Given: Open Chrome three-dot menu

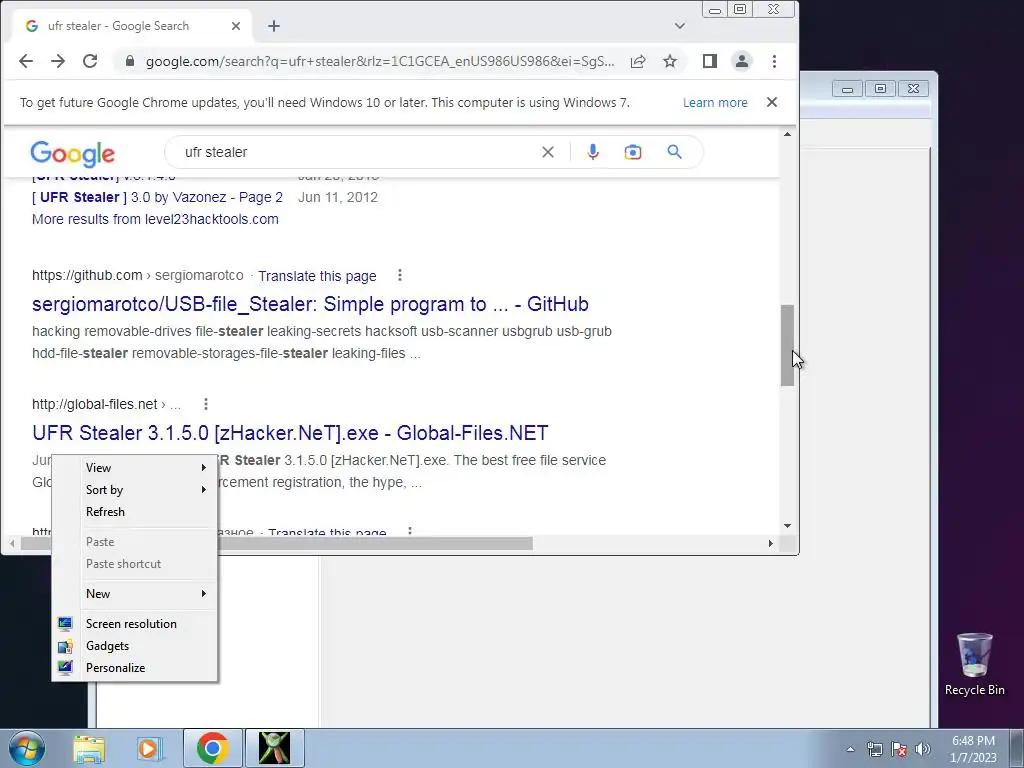Looking at the screenshot, I should 775,61.
